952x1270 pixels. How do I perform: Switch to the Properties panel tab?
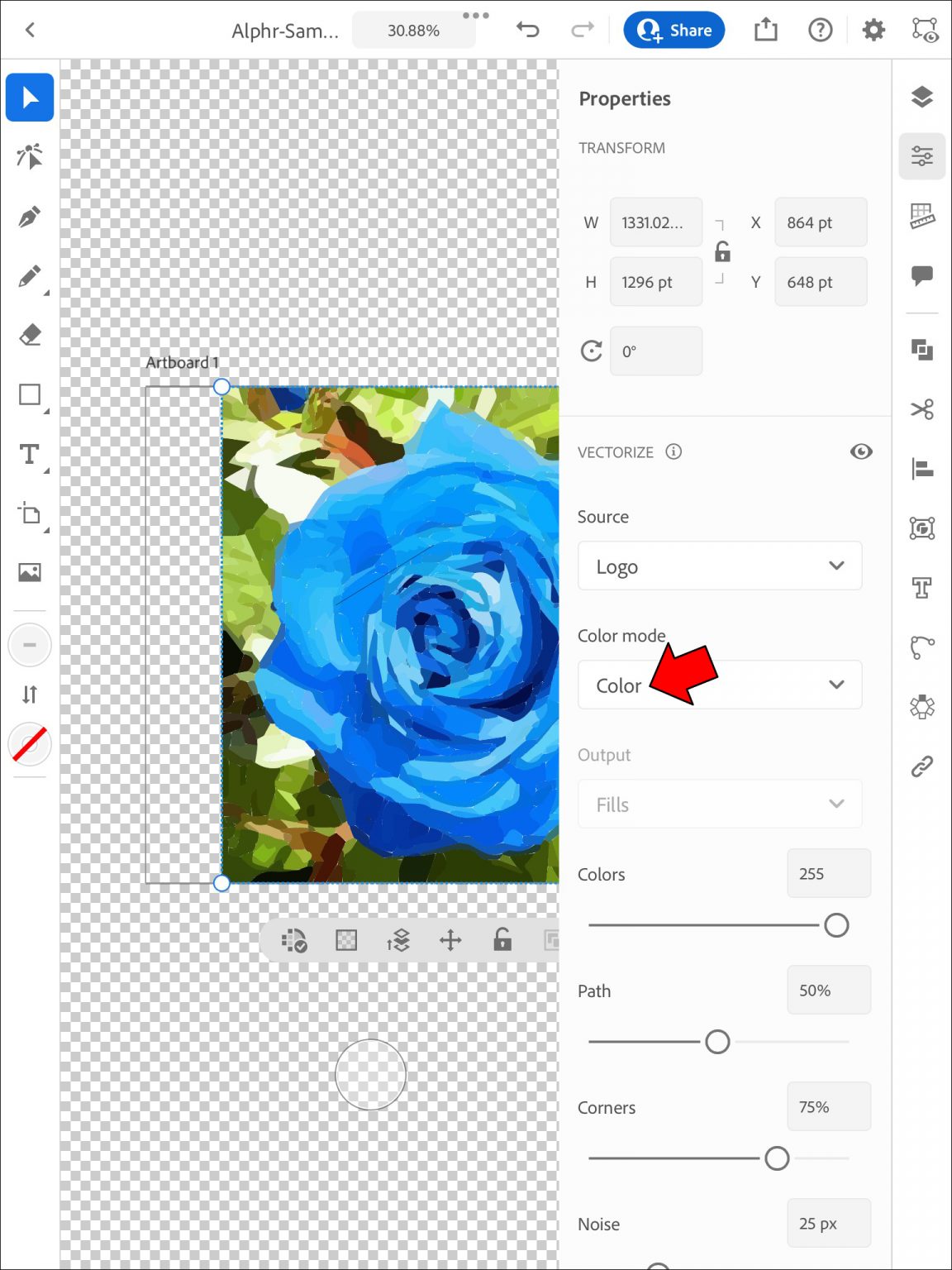(x=922, y=155)
